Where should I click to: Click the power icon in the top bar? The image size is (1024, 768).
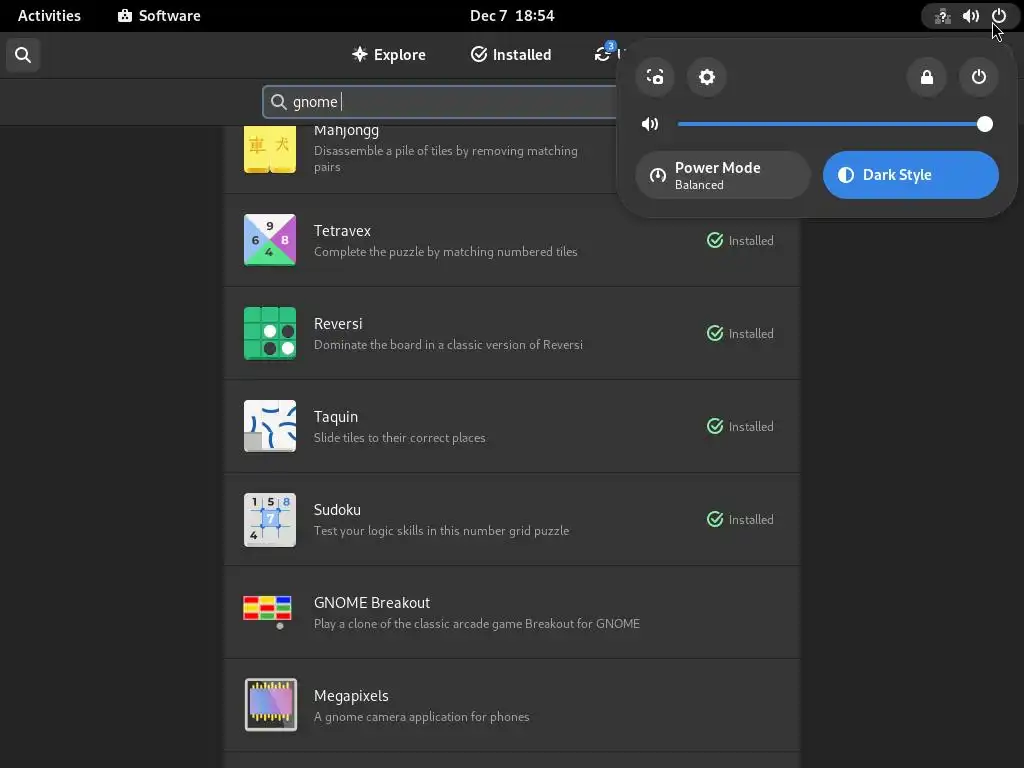999,16
